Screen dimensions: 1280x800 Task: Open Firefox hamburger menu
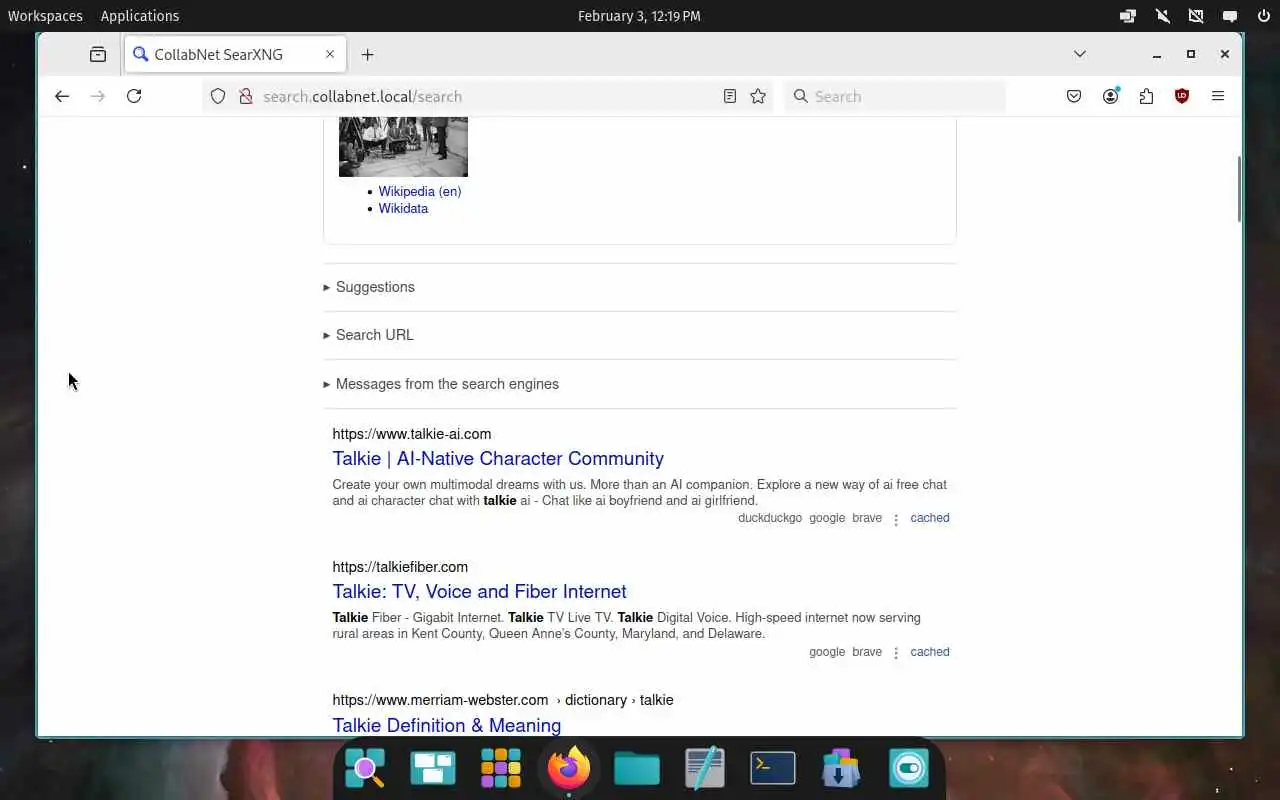(x=1218, y=96)
